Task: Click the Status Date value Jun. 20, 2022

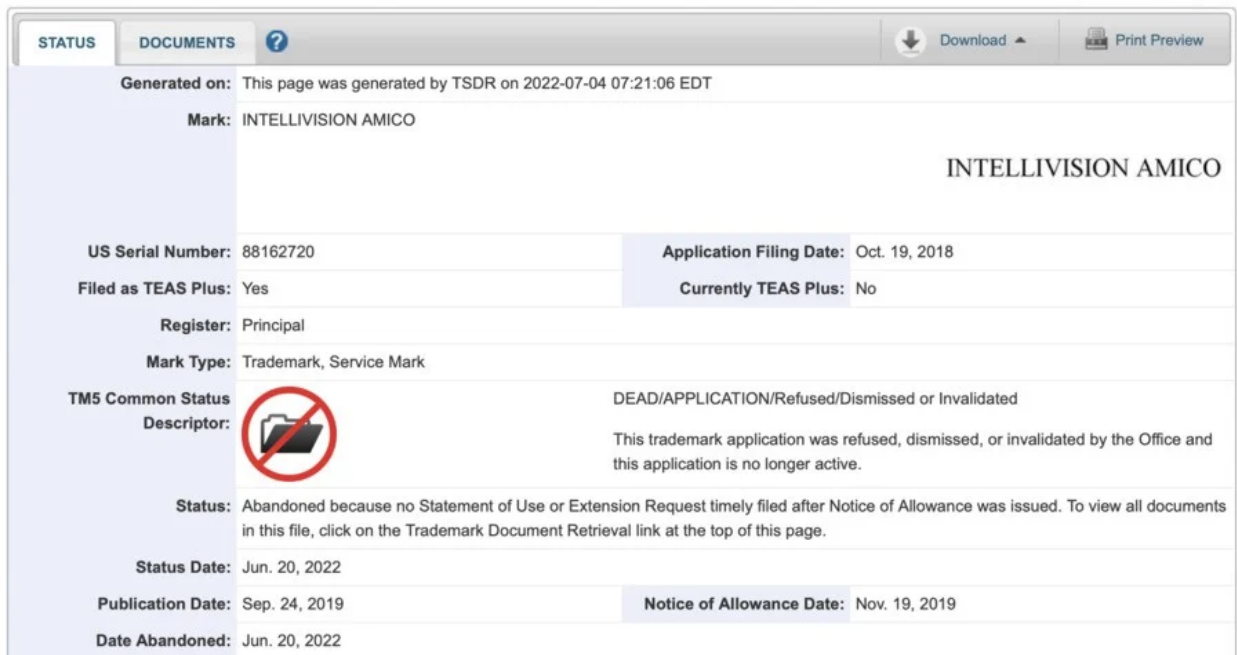Action: pos(291,568)
